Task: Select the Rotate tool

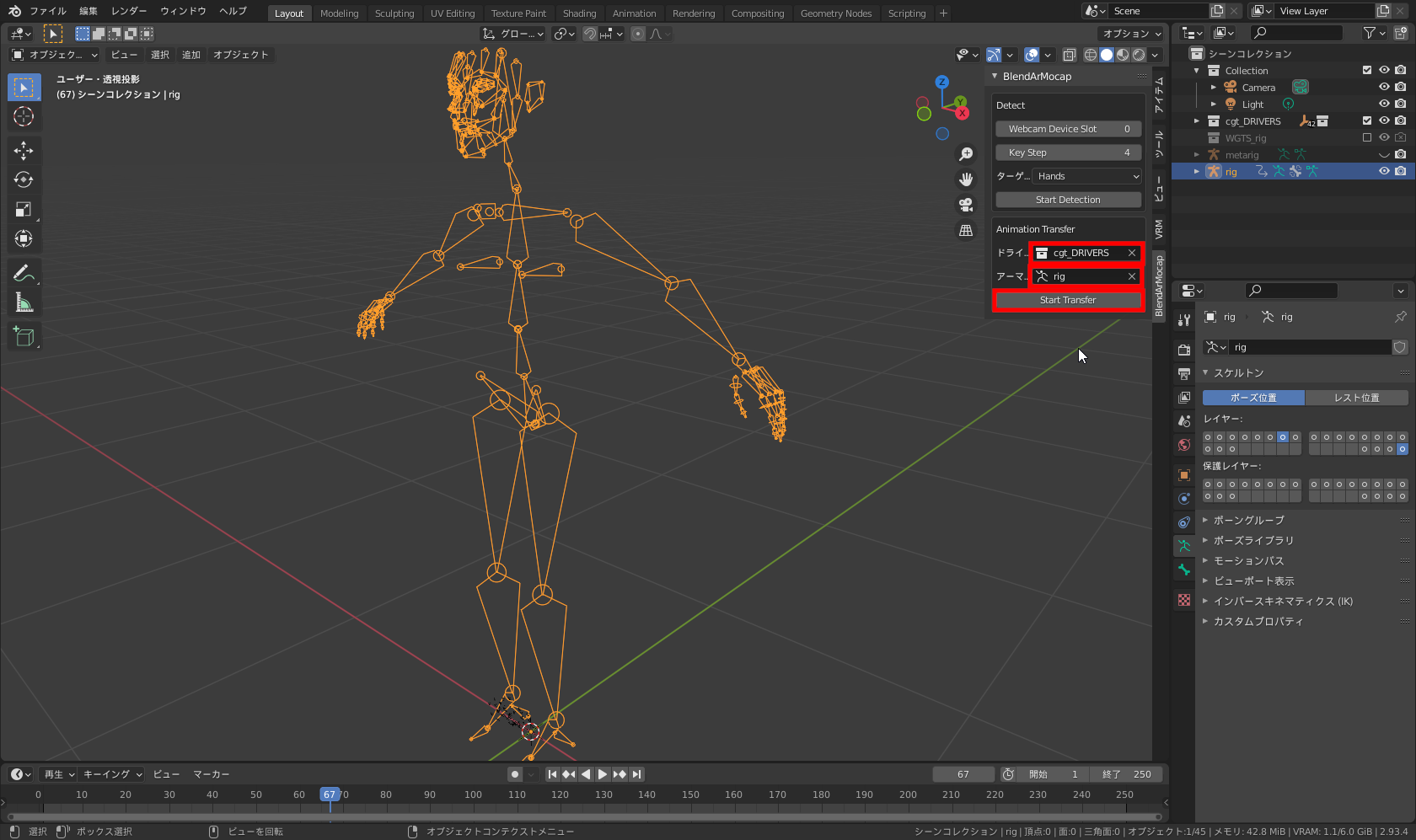Action: point(24,179)
